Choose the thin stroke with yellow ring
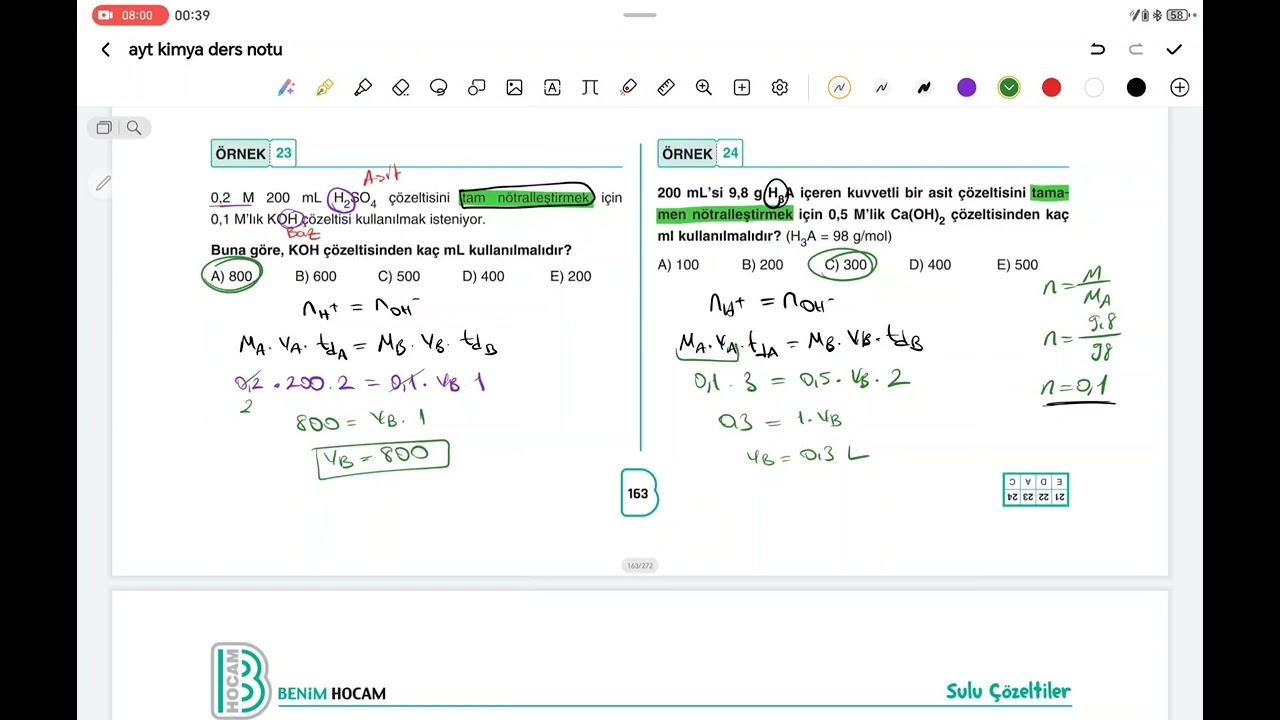The width and height of the screenshot is (1280, 720). tap(839, 88)
